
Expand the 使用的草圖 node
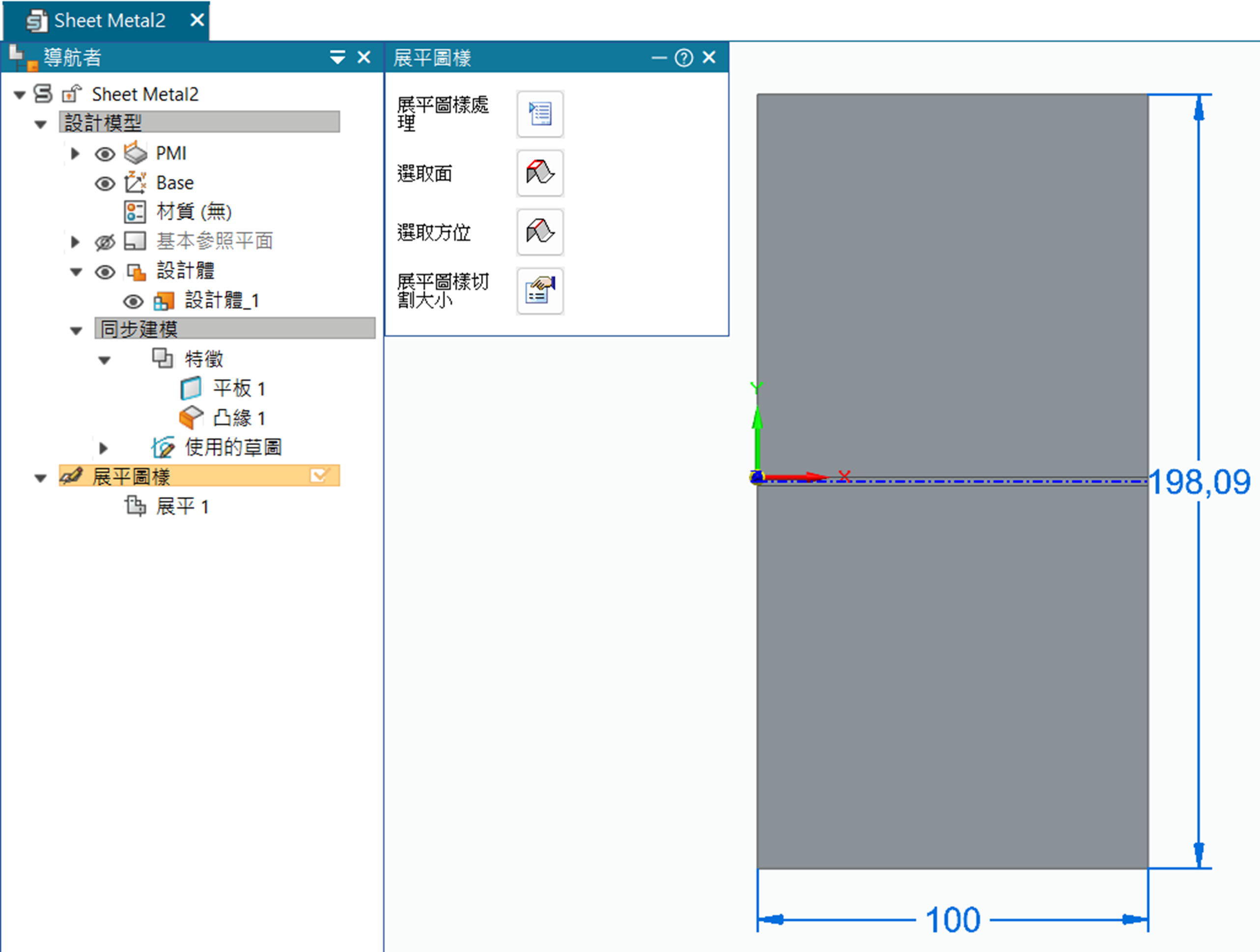point(103,448)
